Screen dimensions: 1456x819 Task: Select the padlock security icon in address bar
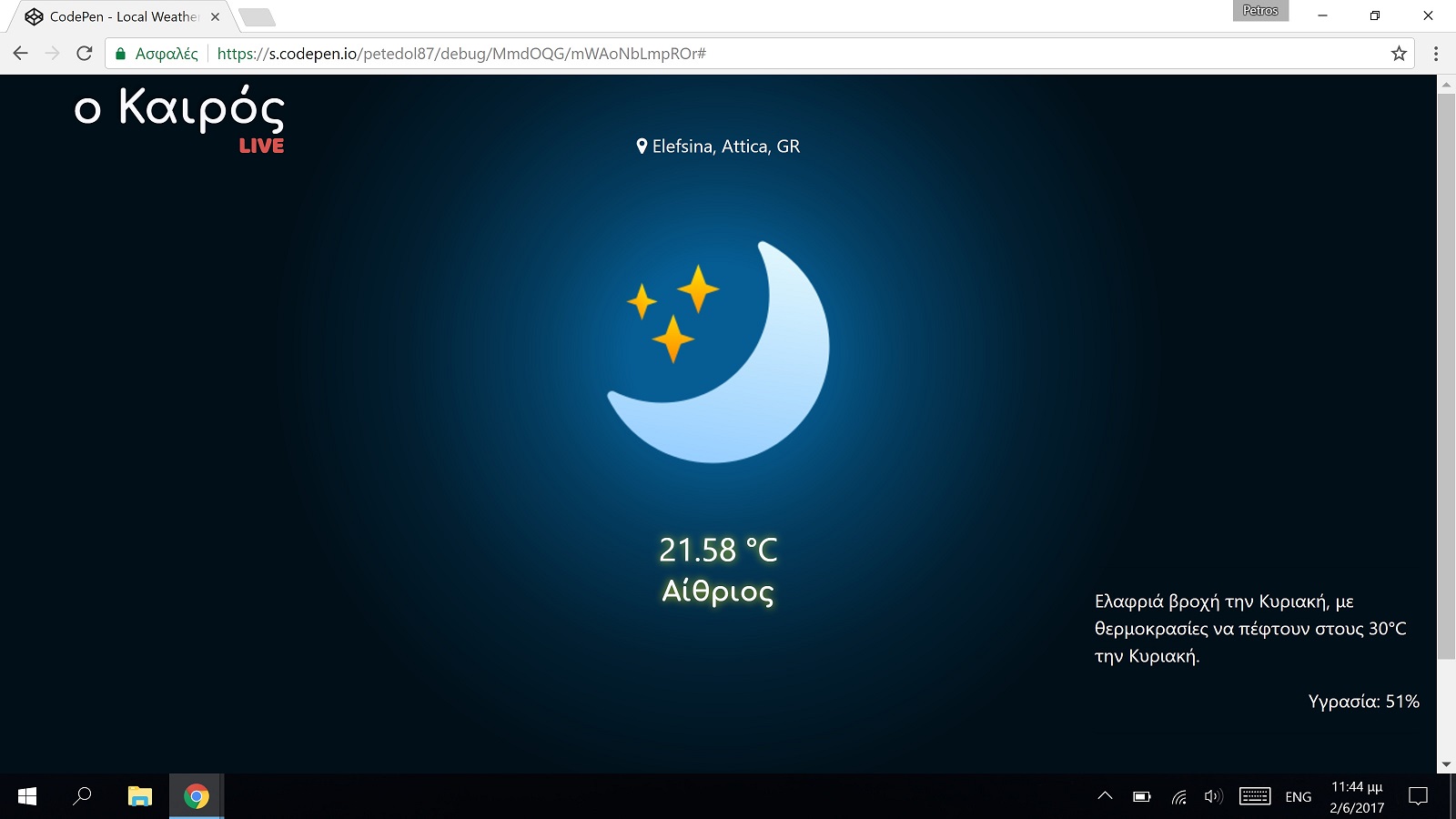pyautogui.click(x=121, y=53)
